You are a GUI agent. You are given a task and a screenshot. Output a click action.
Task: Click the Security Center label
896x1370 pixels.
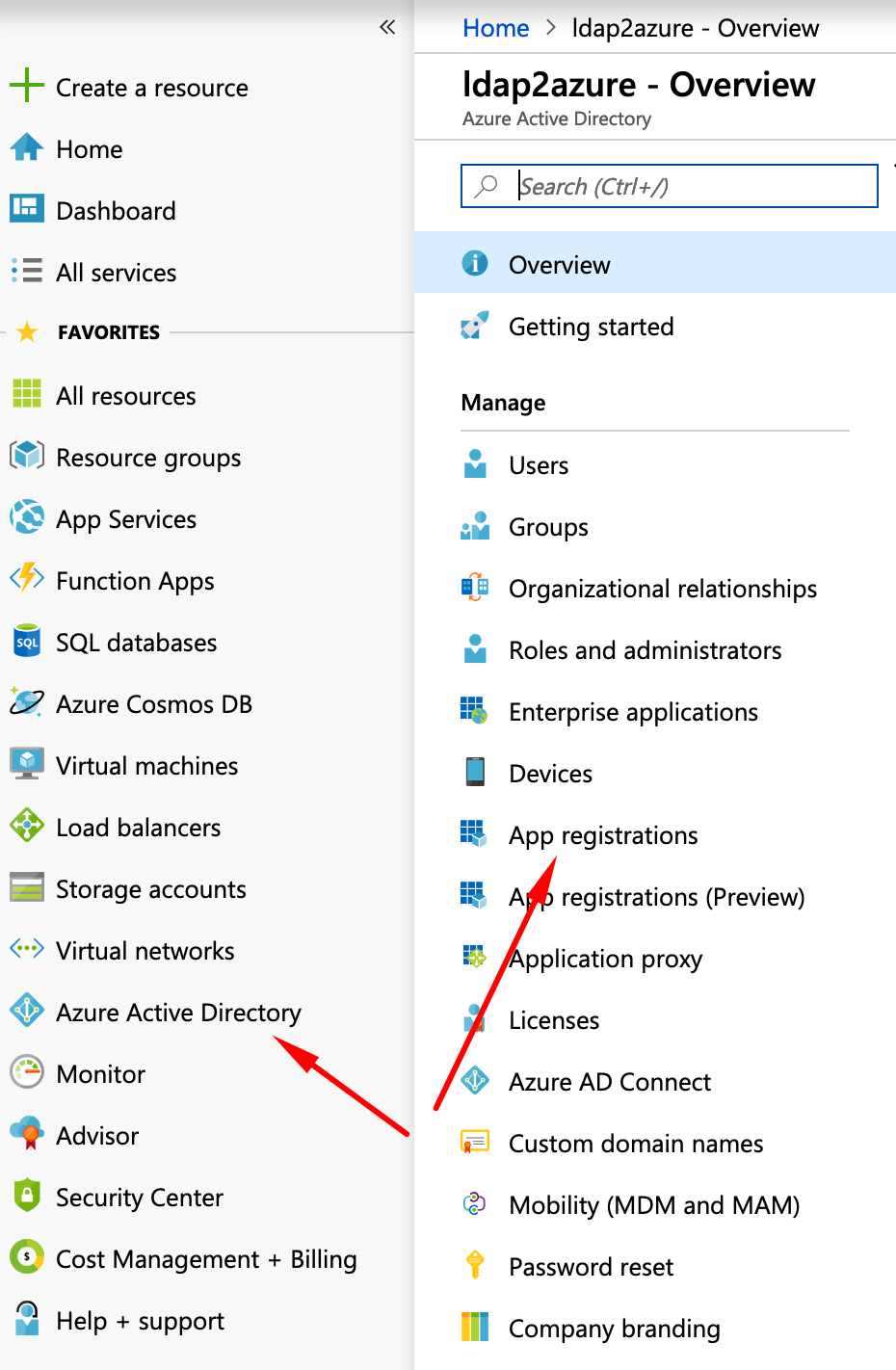tap(140, 1198)
